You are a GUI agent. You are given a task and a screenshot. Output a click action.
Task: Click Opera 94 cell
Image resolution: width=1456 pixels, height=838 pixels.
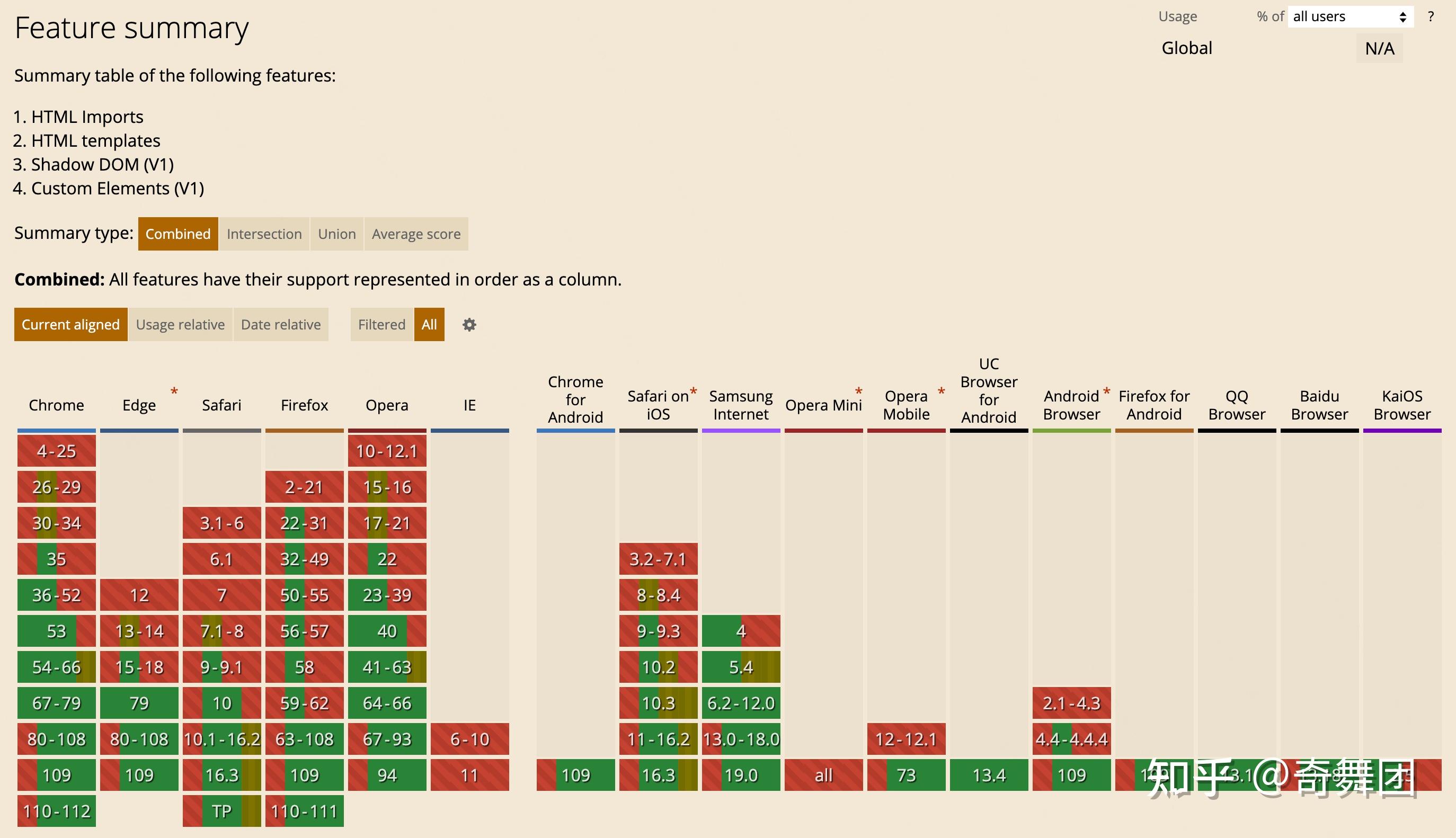click(387, 775)
